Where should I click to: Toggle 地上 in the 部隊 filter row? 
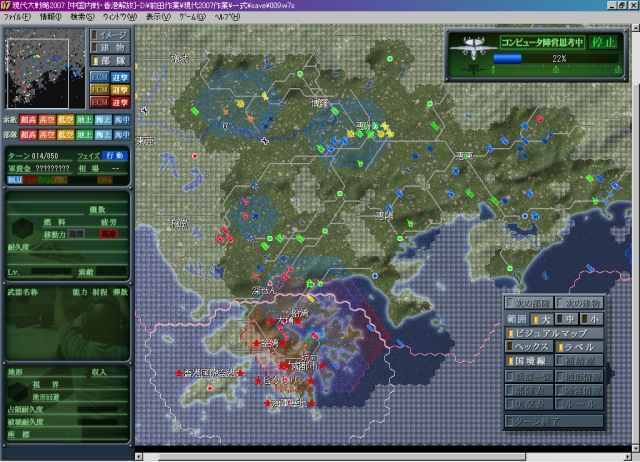tap(84, 135)
